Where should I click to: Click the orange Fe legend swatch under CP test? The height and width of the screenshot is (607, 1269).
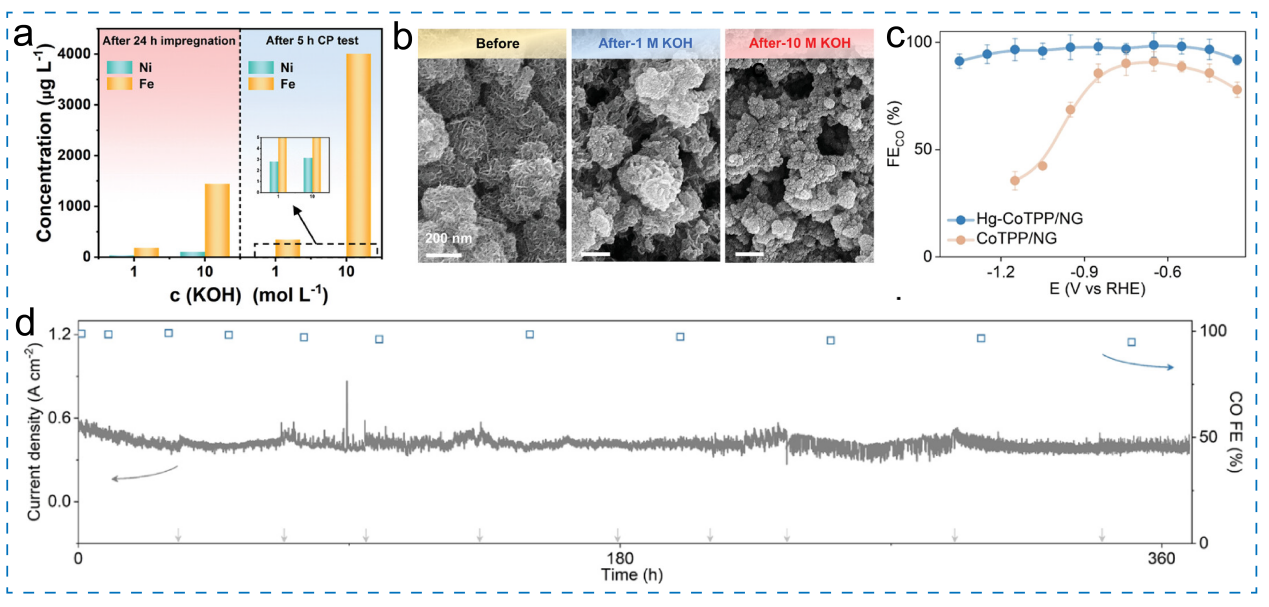click(x=262, y=87)
